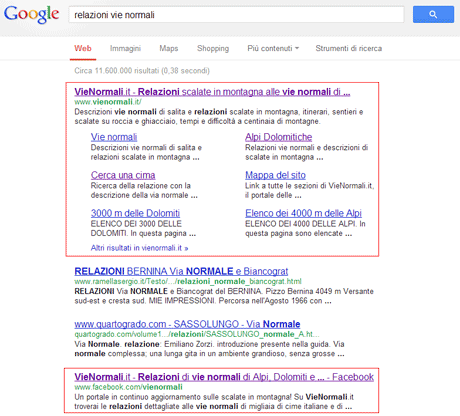Click snippet 'Via Normale. relazione: Emiliano Zorzi'

209,349
